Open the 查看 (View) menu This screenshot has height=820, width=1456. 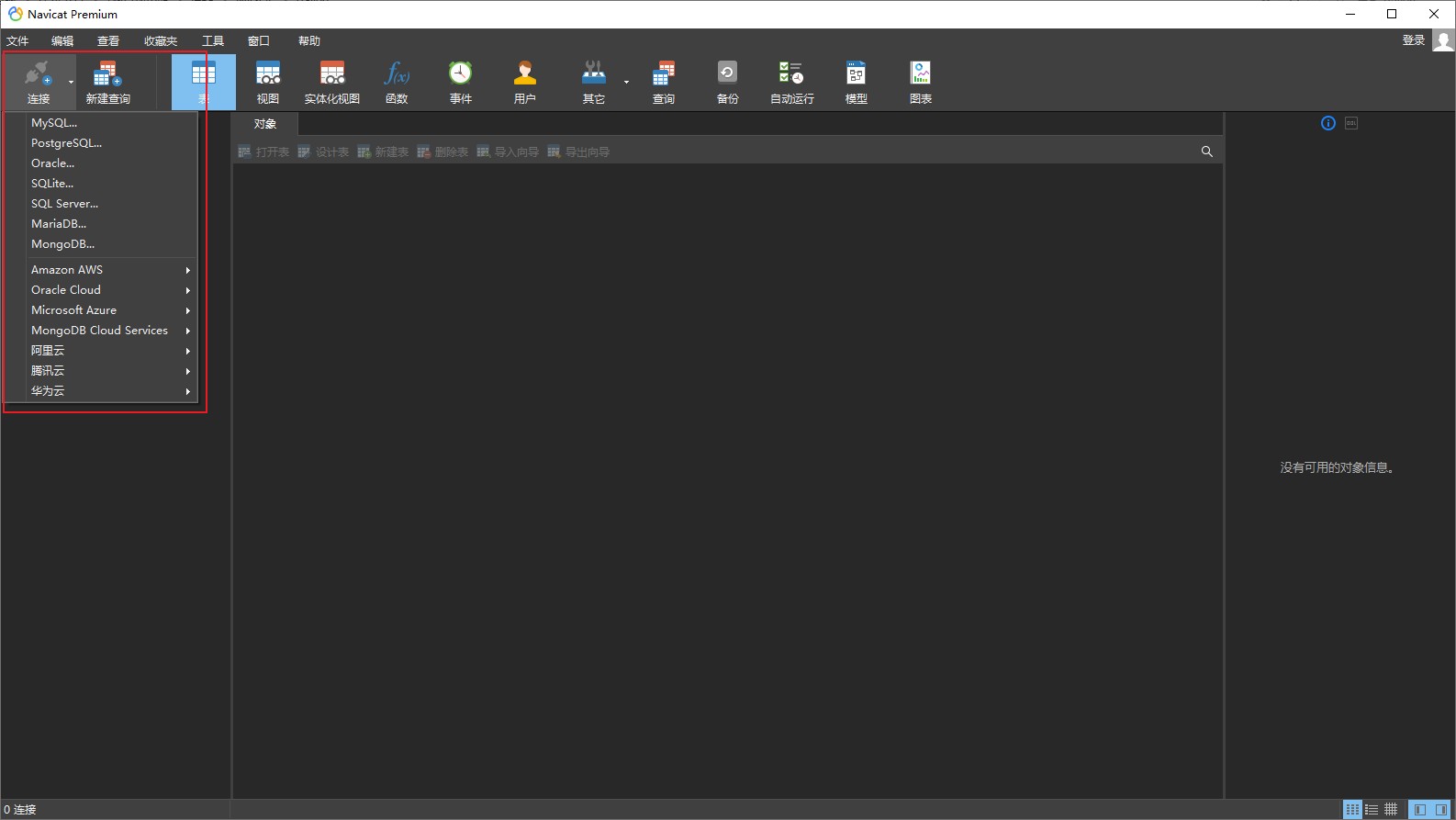(108, 41)
